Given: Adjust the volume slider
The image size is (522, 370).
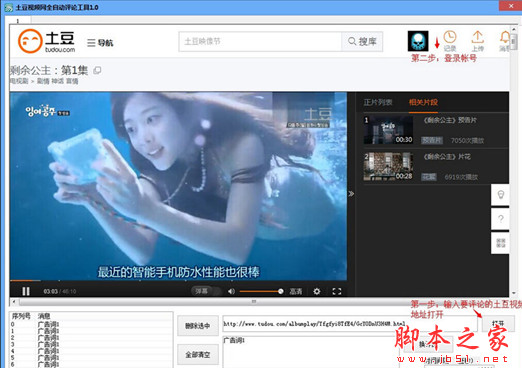Looking at the screenshot, I should (x=261, y=291).
